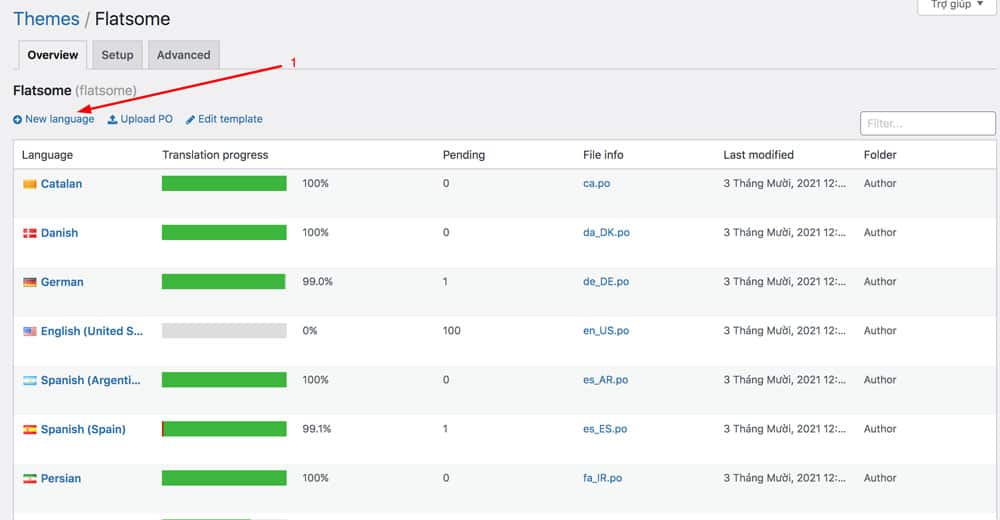1000x520 pixels.
Task: Click the Spanish (Spain) flag icon
Action: pyautogui.click(x=30, y=430)
